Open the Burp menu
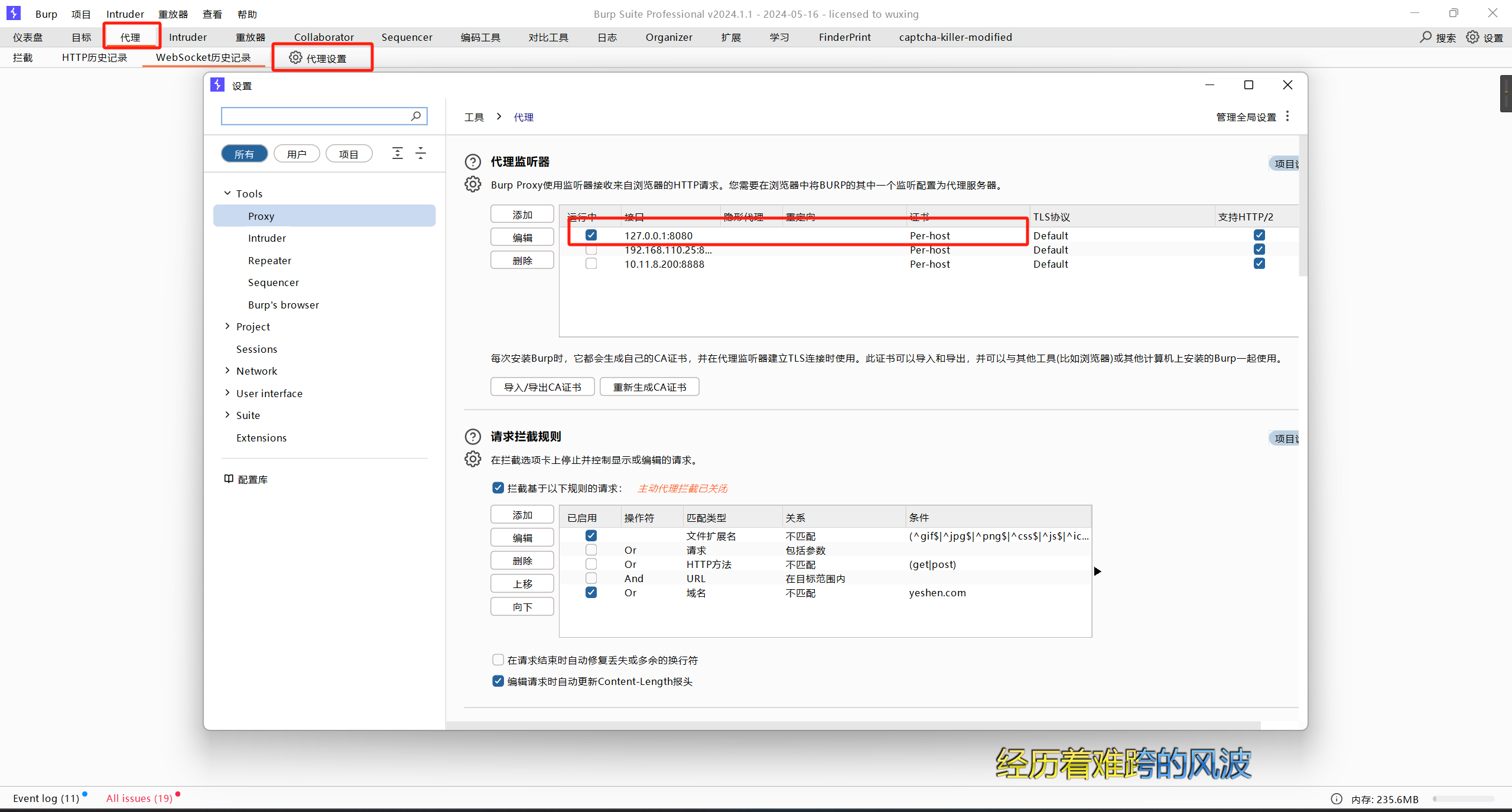The width and height of the screenshot is (1512, 812). (46, 14)
